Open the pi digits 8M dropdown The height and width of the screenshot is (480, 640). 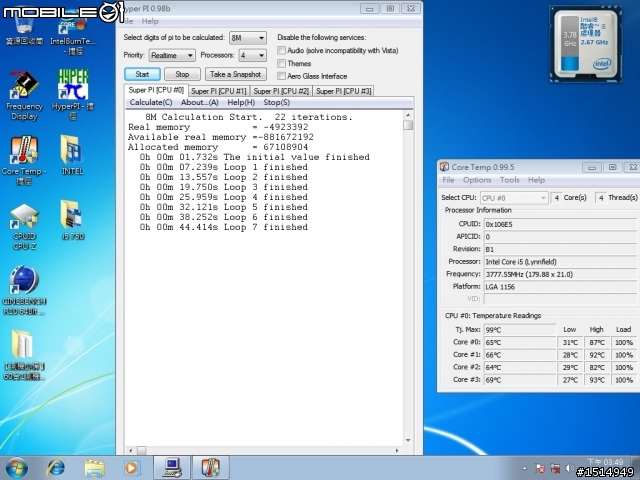(x=248, y=38)
